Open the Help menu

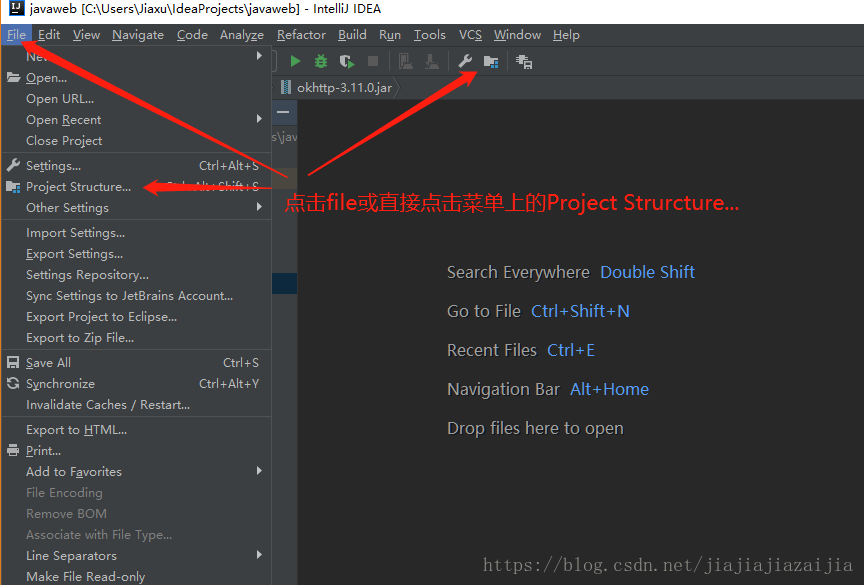click(566, 35)
